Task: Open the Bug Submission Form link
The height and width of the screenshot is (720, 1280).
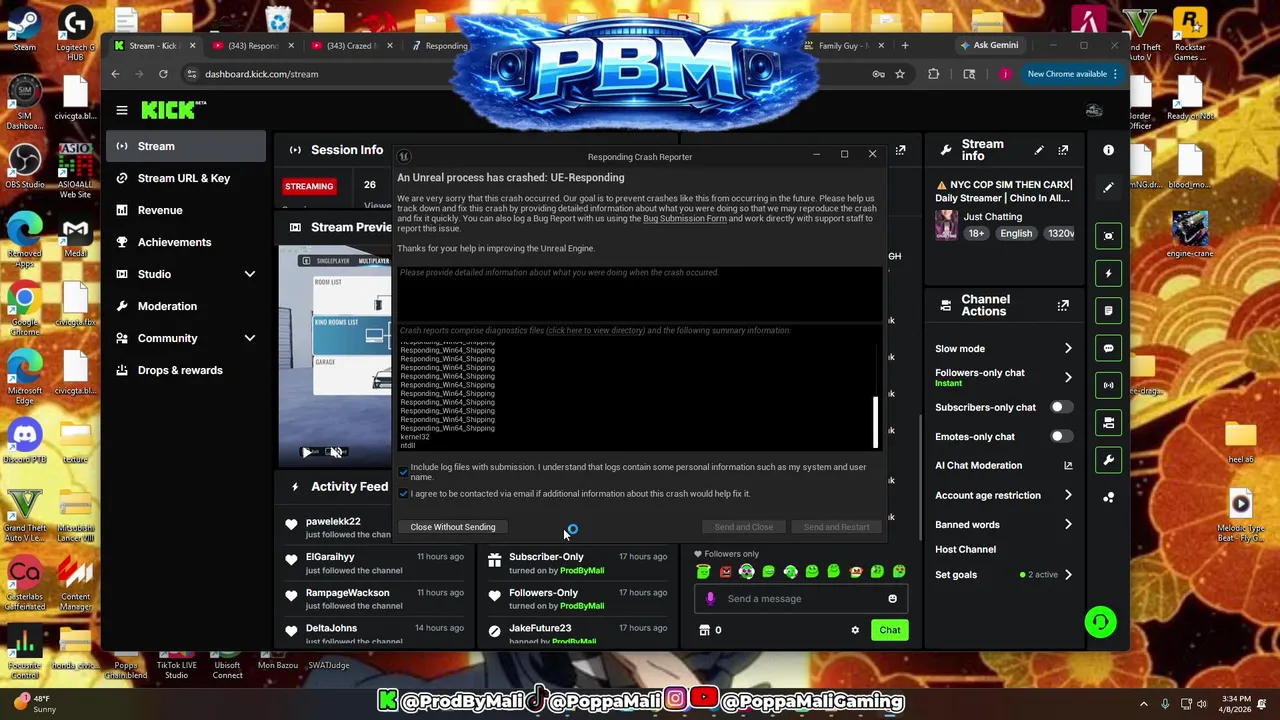Action: click(x=684, y=218)
